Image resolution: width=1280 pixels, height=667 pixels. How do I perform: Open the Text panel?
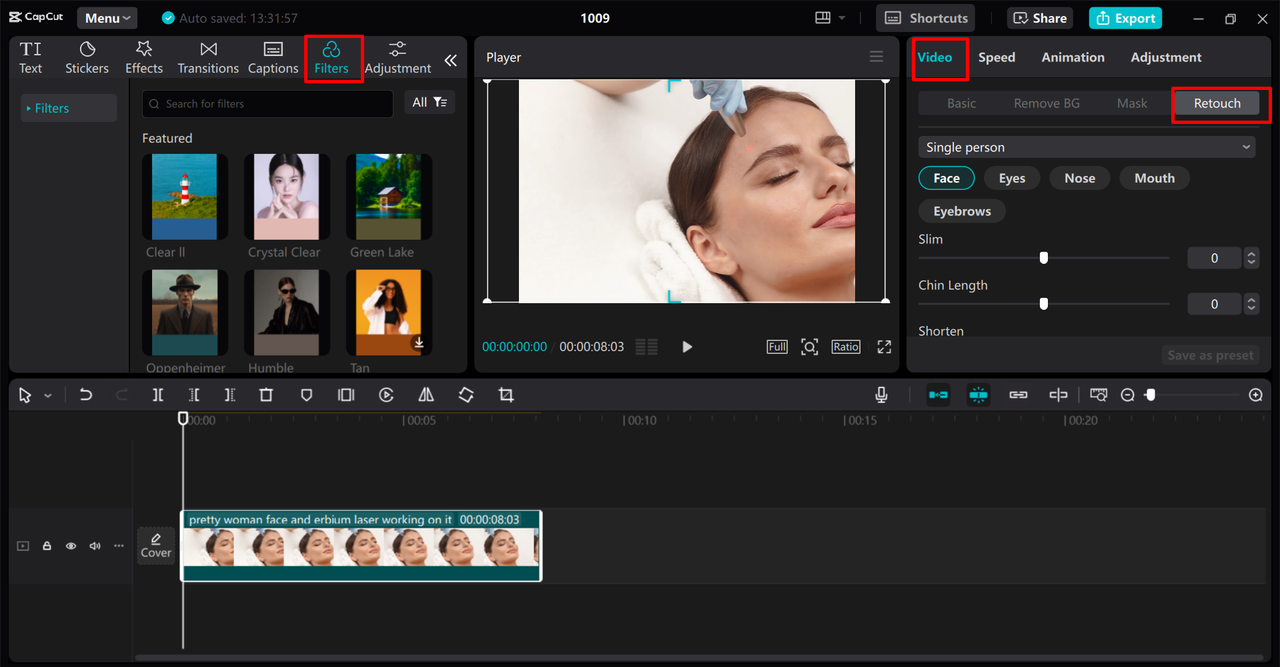31,58
